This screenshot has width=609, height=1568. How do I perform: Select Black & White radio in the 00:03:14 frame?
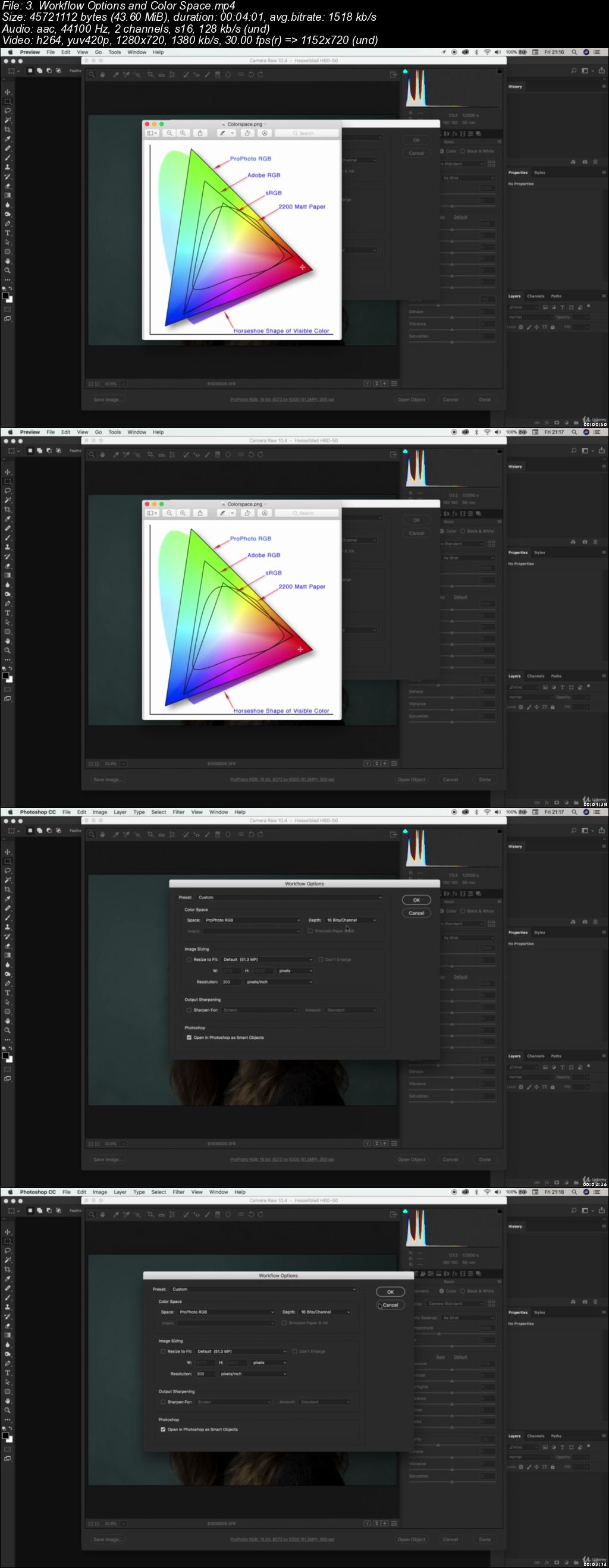(x=462, y=1290)
